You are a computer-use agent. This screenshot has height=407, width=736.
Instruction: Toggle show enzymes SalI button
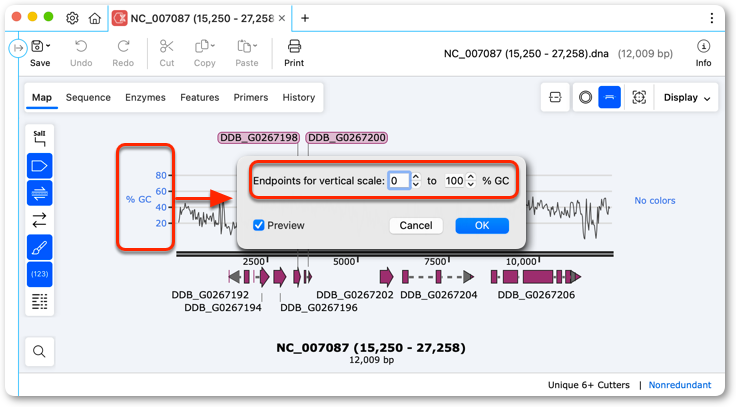pyautogui.click(x=39, y=138)
